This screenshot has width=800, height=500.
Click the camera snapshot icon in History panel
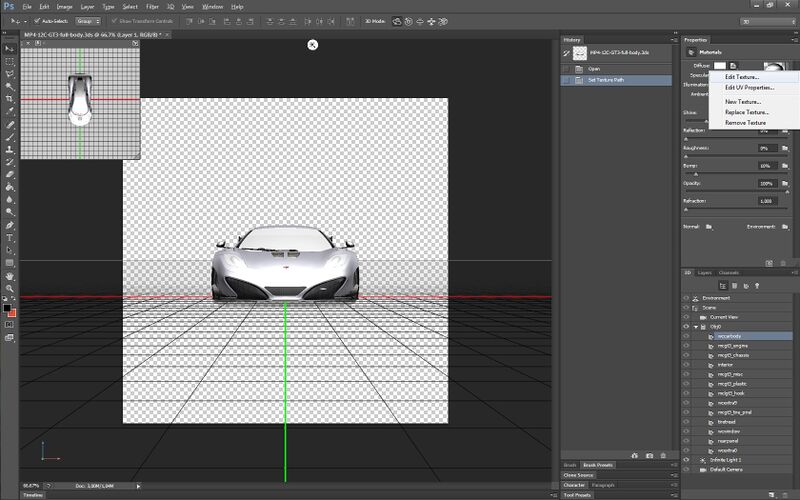pos(649,455)
